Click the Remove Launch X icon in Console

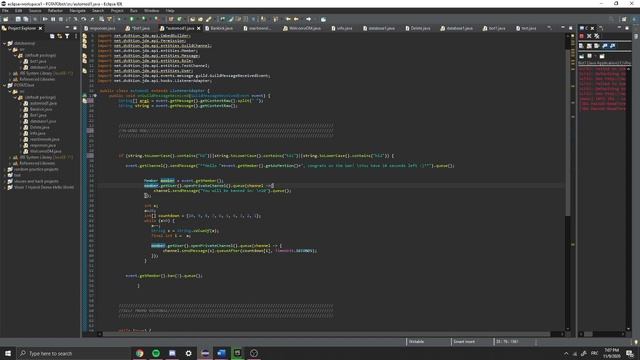click(589, 36)
